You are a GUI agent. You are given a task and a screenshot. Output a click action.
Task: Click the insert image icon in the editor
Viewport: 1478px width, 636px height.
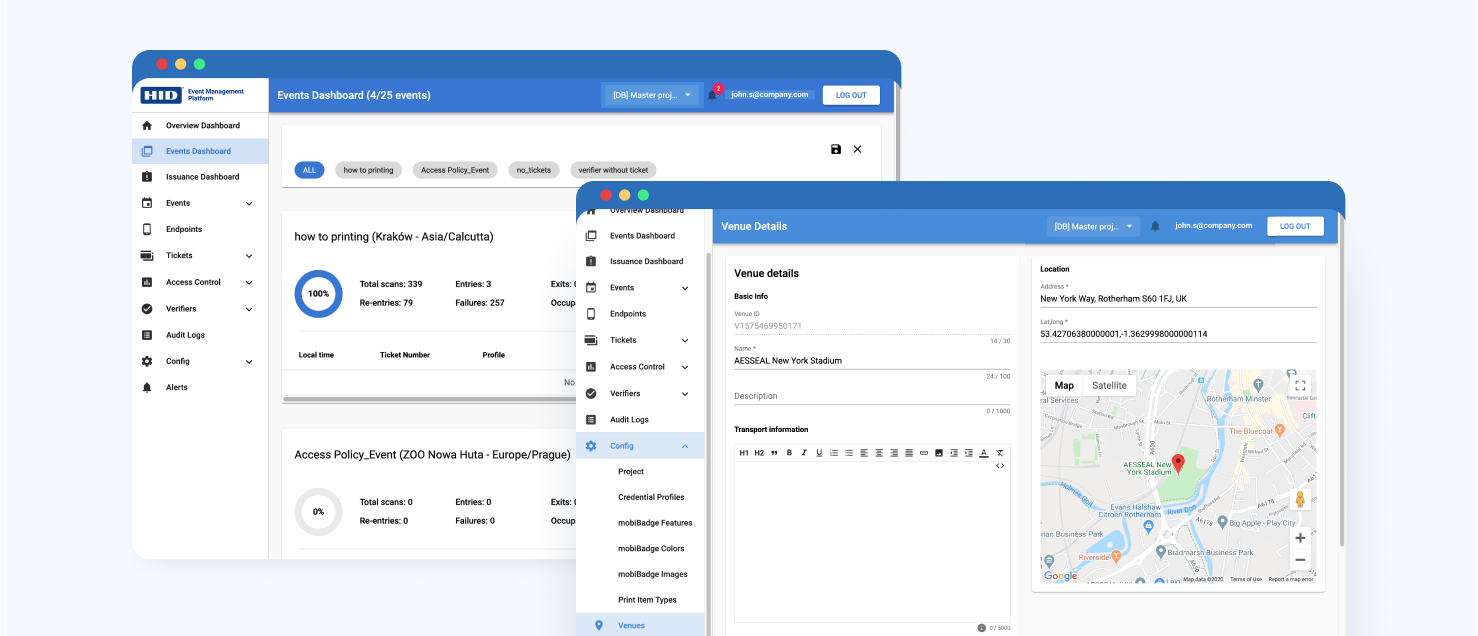click(939, 453)
